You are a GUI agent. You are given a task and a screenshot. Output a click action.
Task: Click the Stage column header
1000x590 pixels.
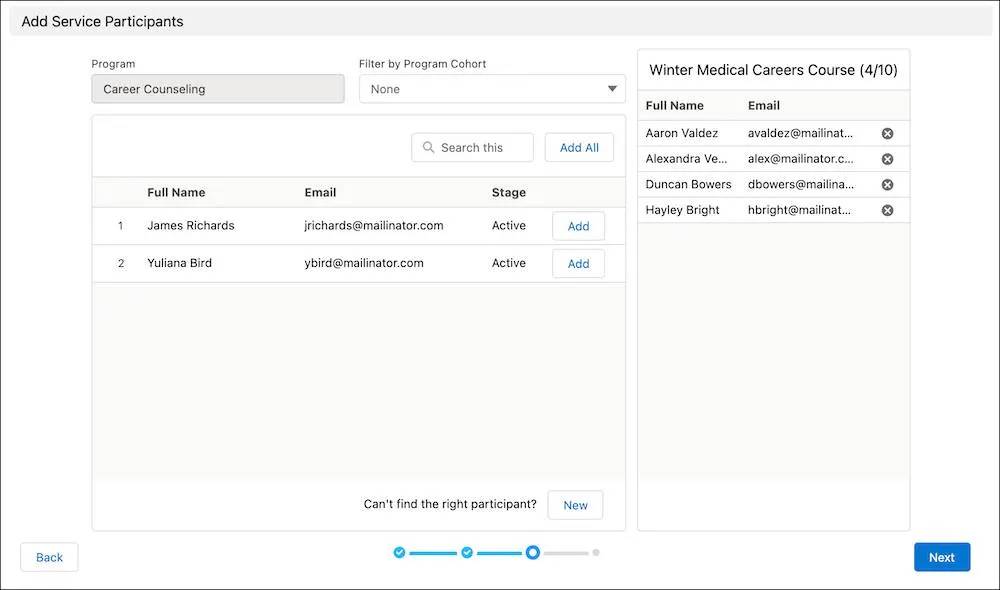[508, 192]
